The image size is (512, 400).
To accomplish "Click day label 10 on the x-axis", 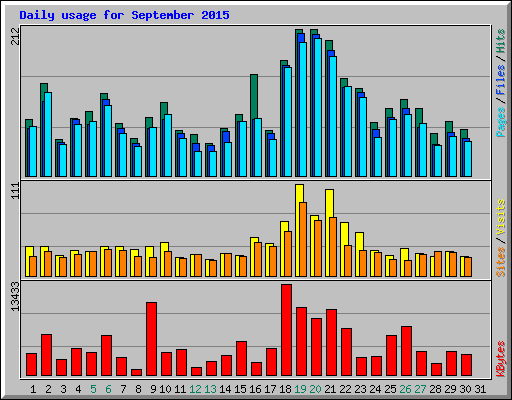I will point(165,389).
